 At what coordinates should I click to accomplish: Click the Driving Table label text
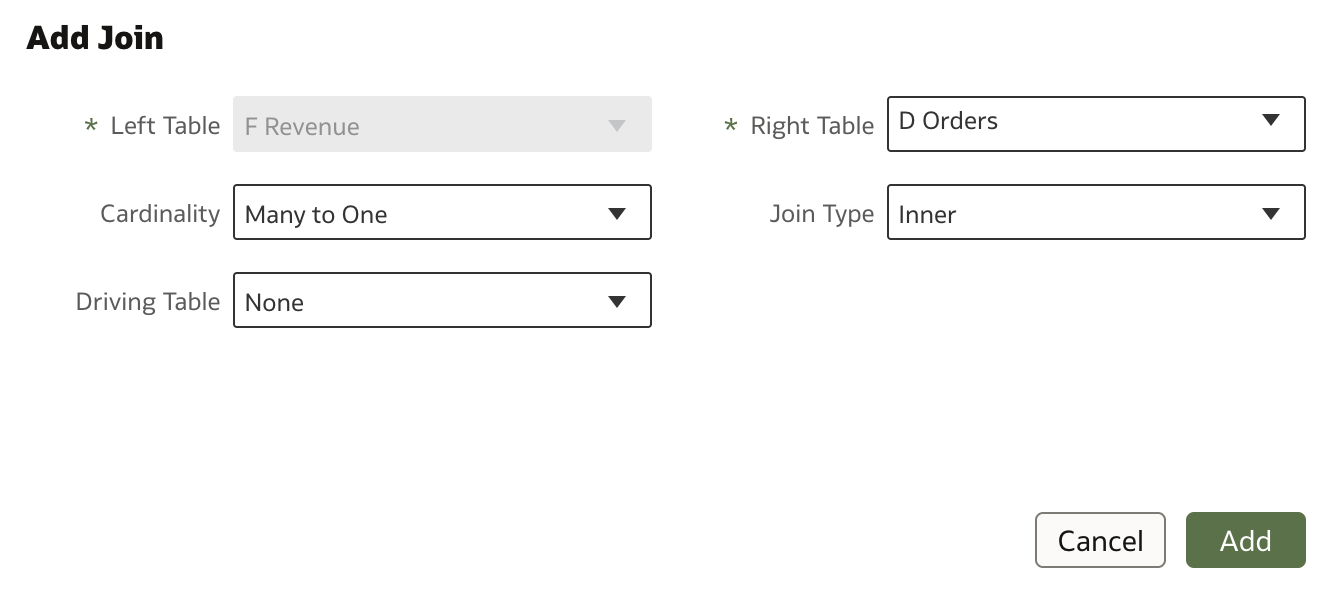pos(148,302)
